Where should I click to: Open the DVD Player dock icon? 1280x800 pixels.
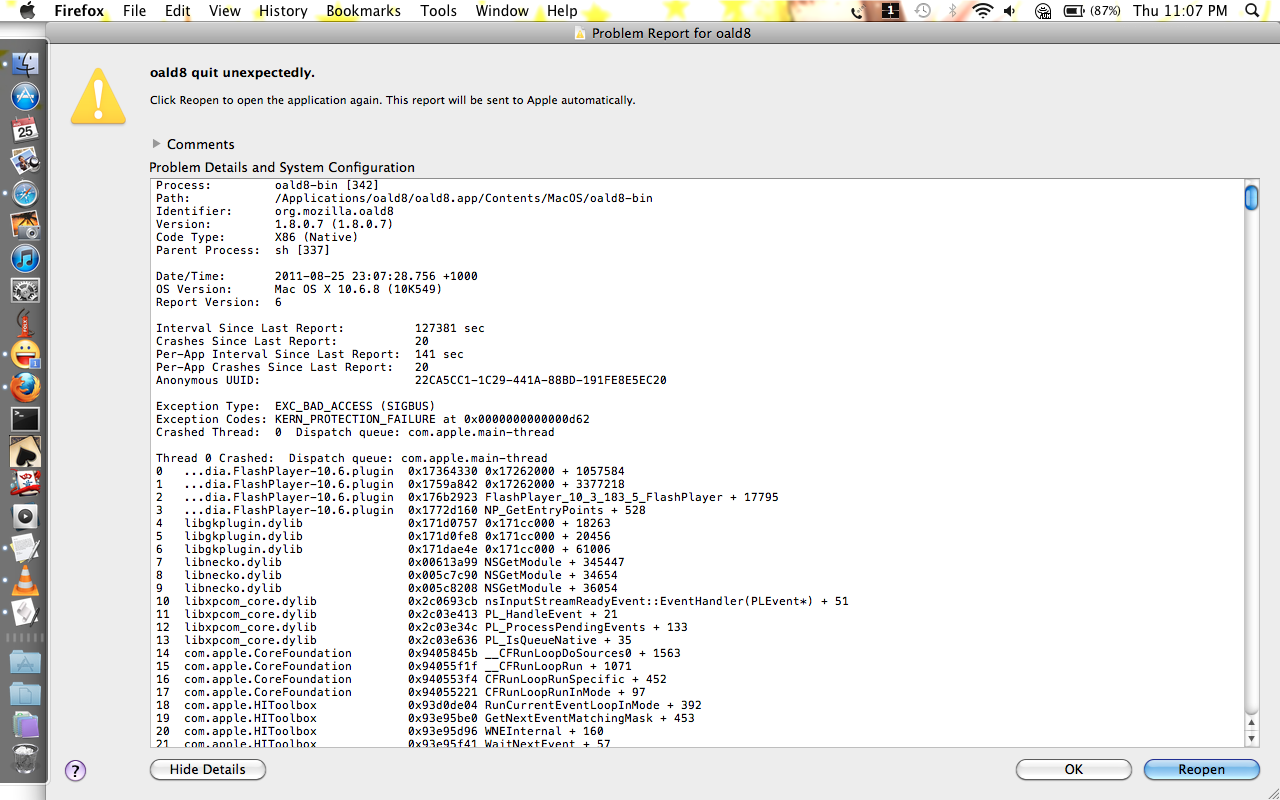(25, 516)
